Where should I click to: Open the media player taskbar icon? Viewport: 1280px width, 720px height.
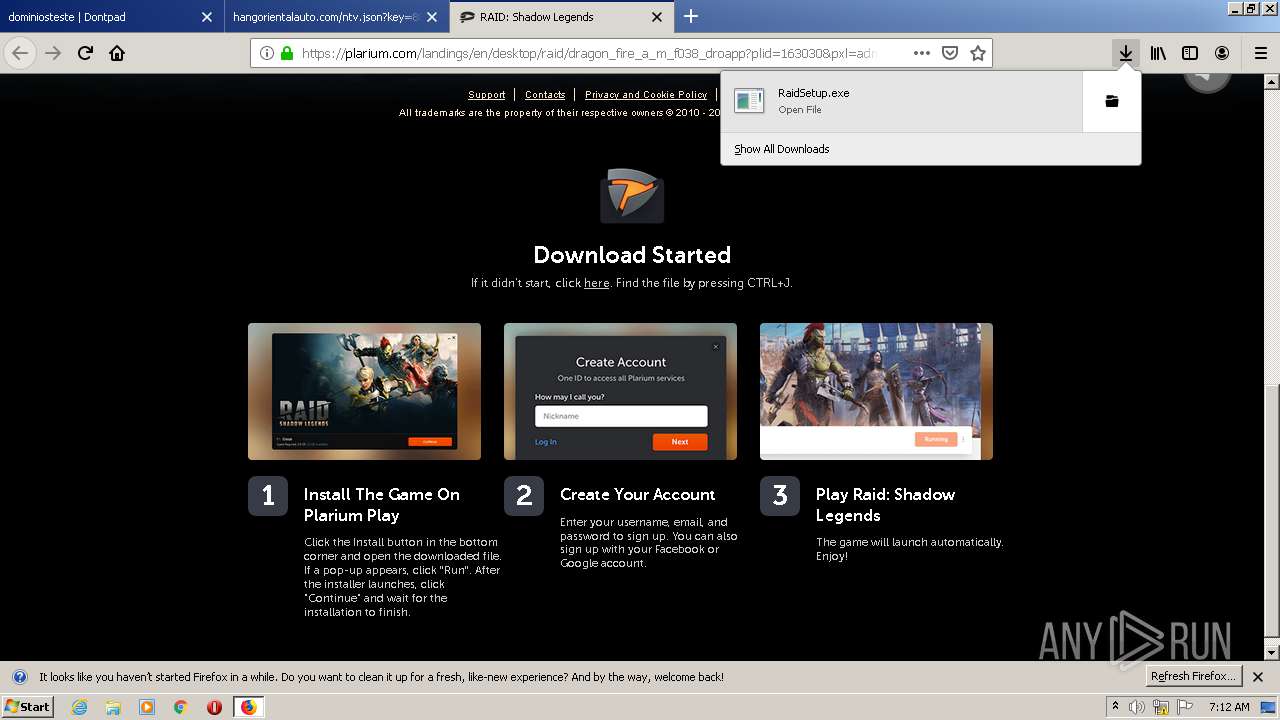pyautogui.click(x=147, y=707)
